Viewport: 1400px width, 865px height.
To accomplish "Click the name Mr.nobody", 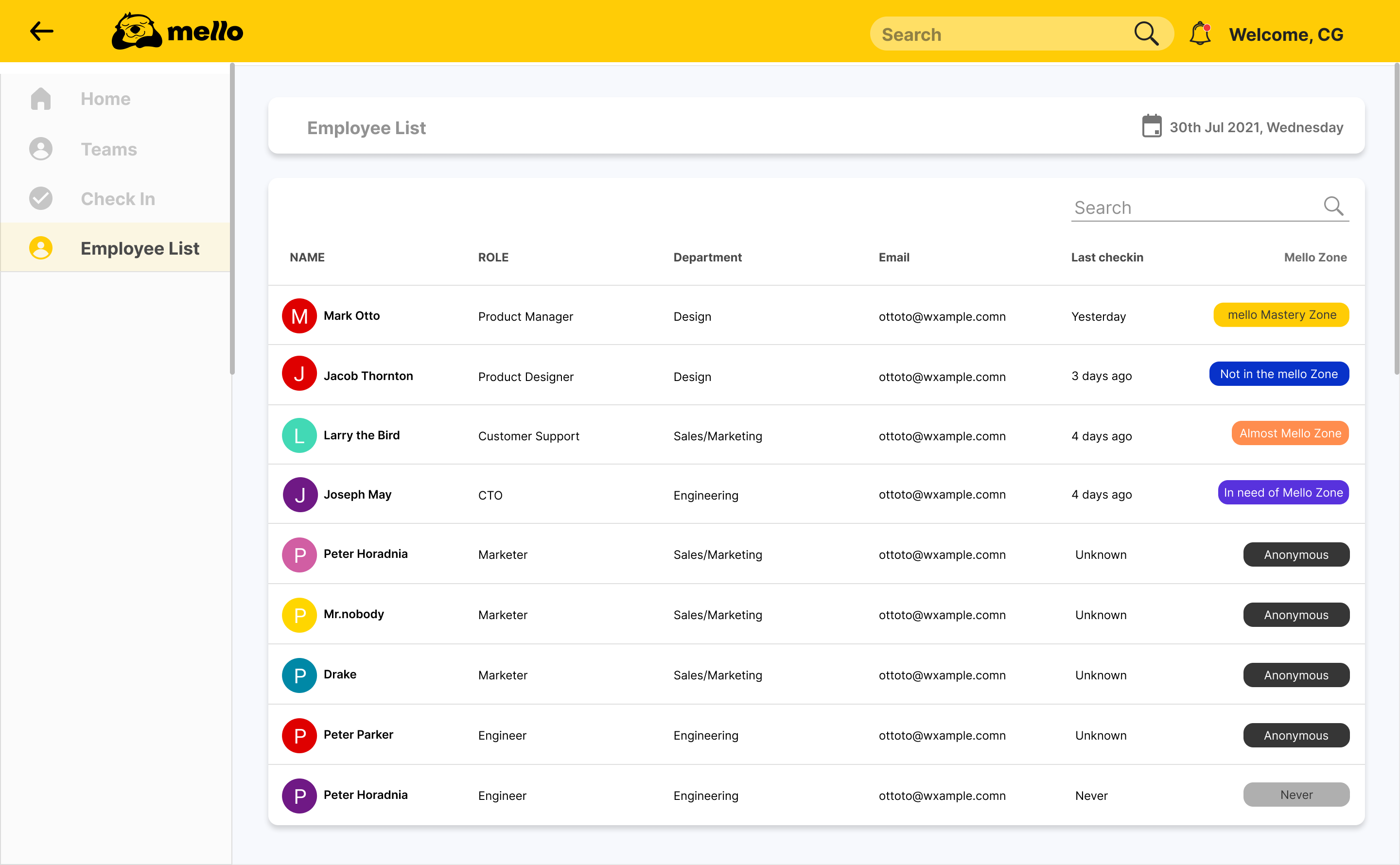I will pyautogui.click(x=353, y=614).
